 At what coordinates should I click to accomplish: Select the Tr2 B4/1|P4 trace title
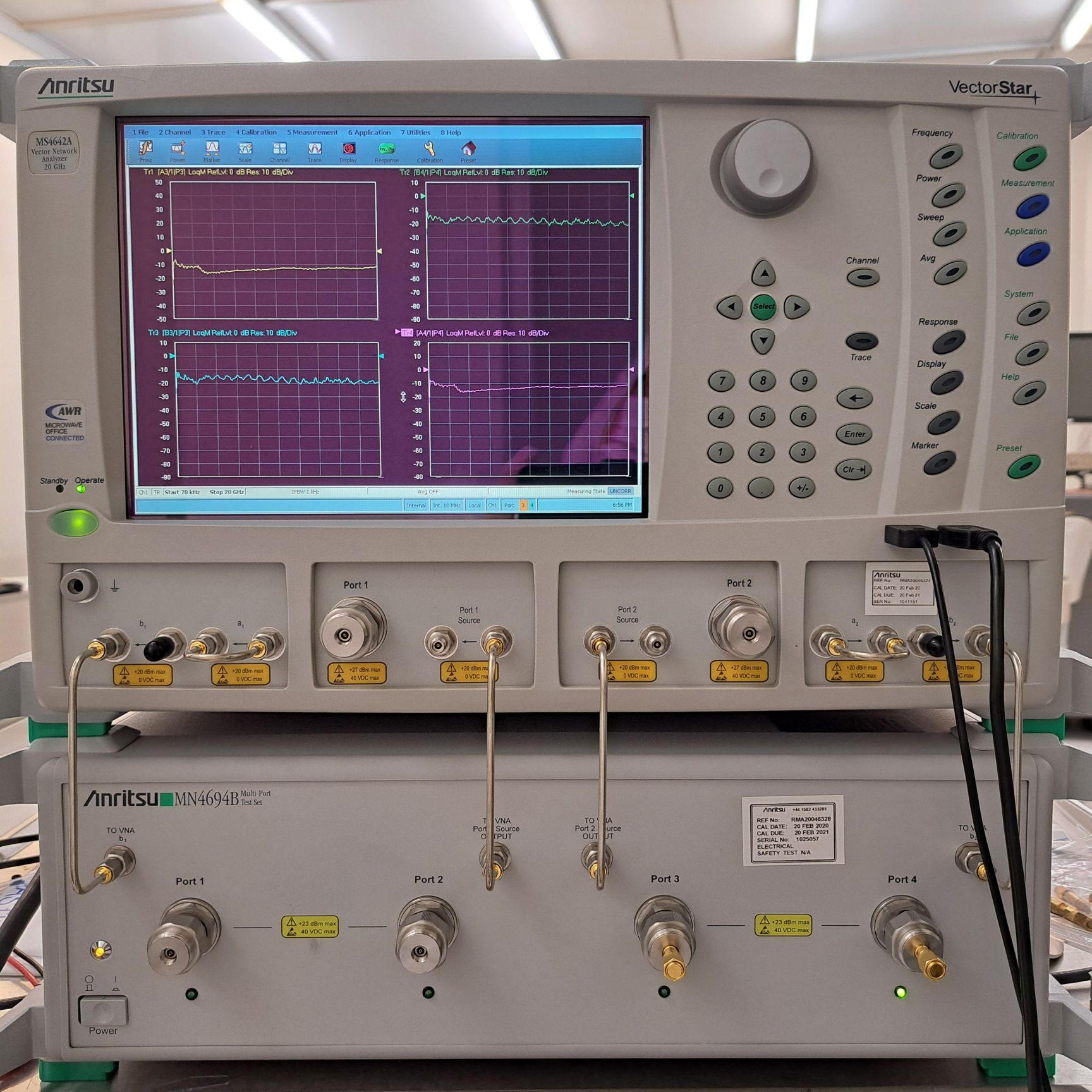point(474,173)
